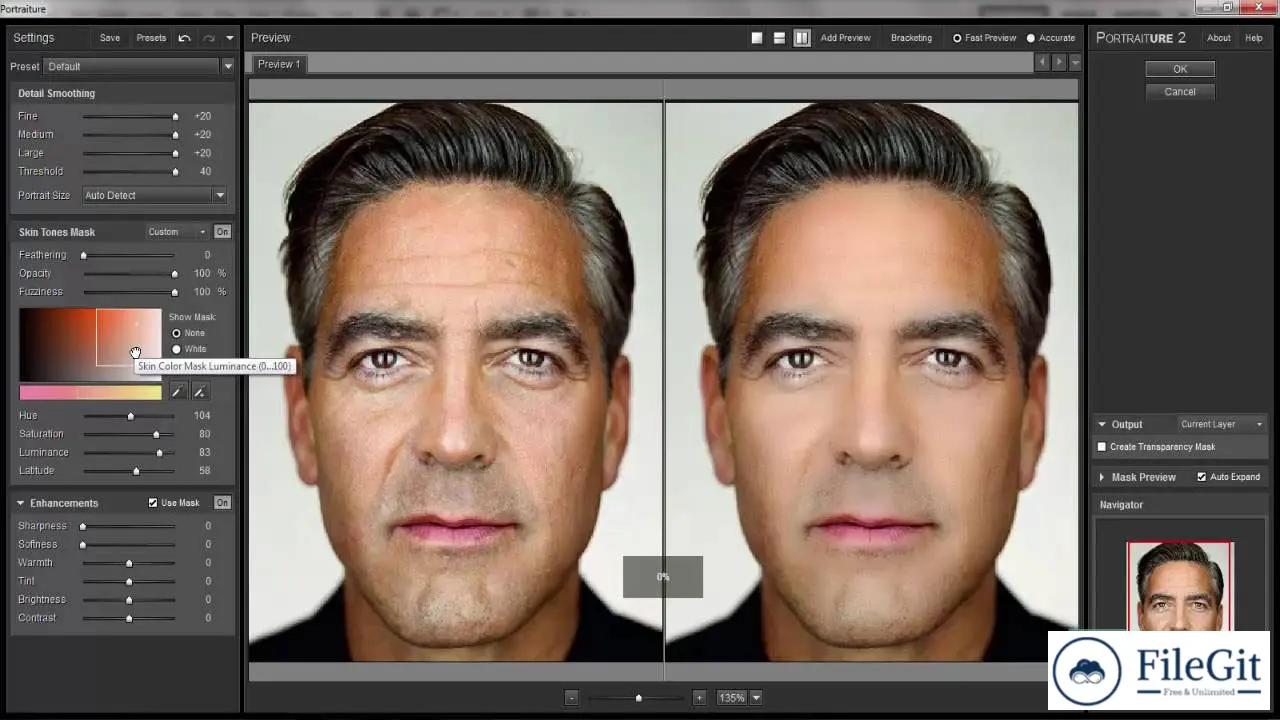Undo the last settings change
Image resolution: width=1280 pixels, height=720 pixels.
click(x=184, y=38)
